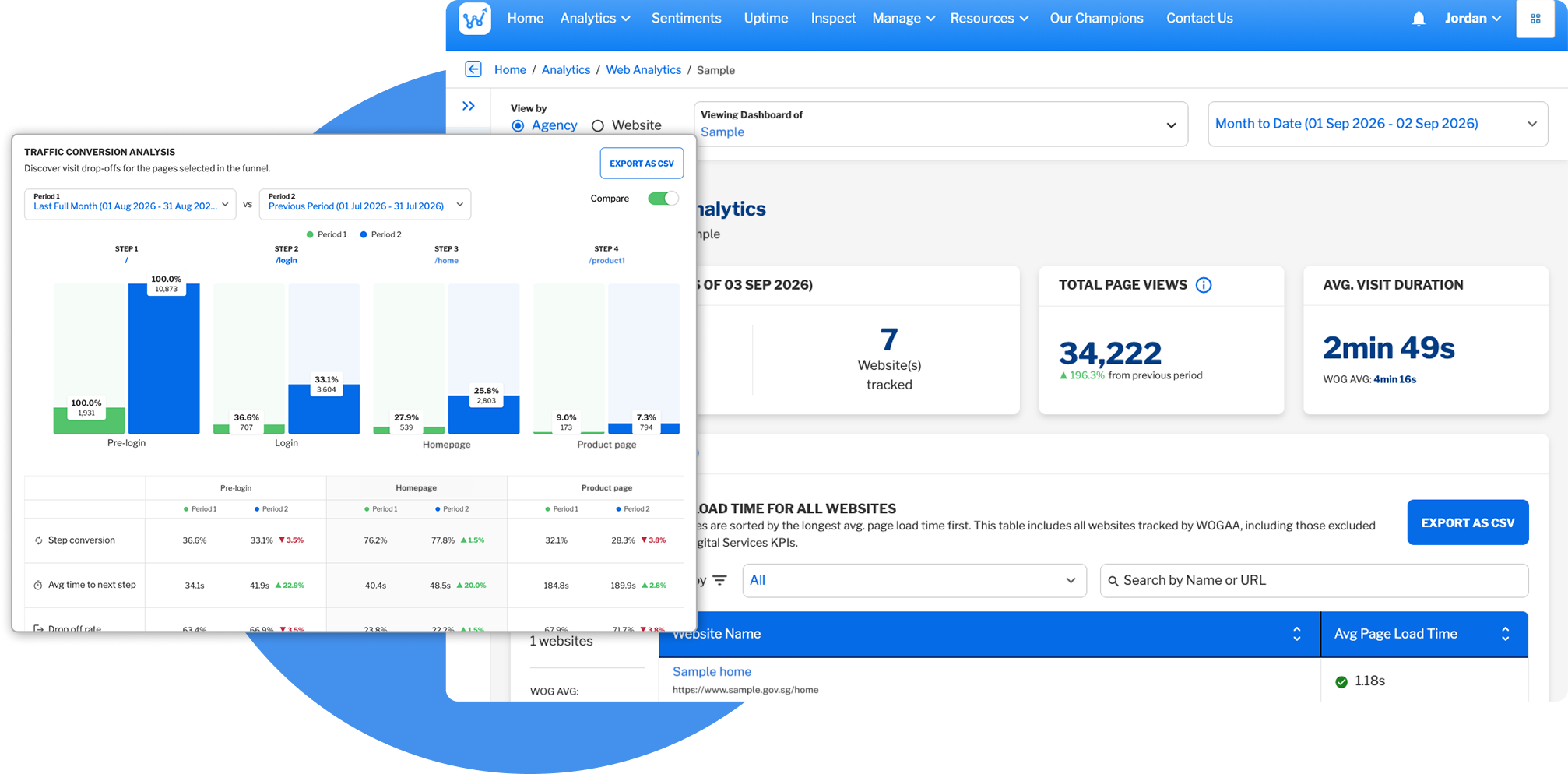Open the All filter dropdown

[914, 581]
